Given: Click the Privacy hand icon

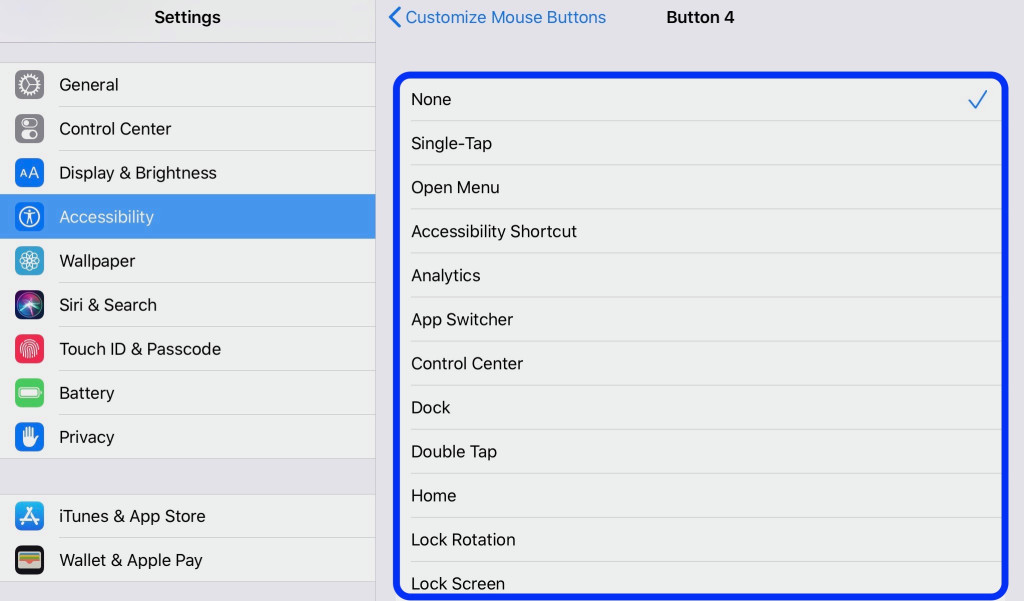Looking at the screenshot, I should tap(30, 437).
